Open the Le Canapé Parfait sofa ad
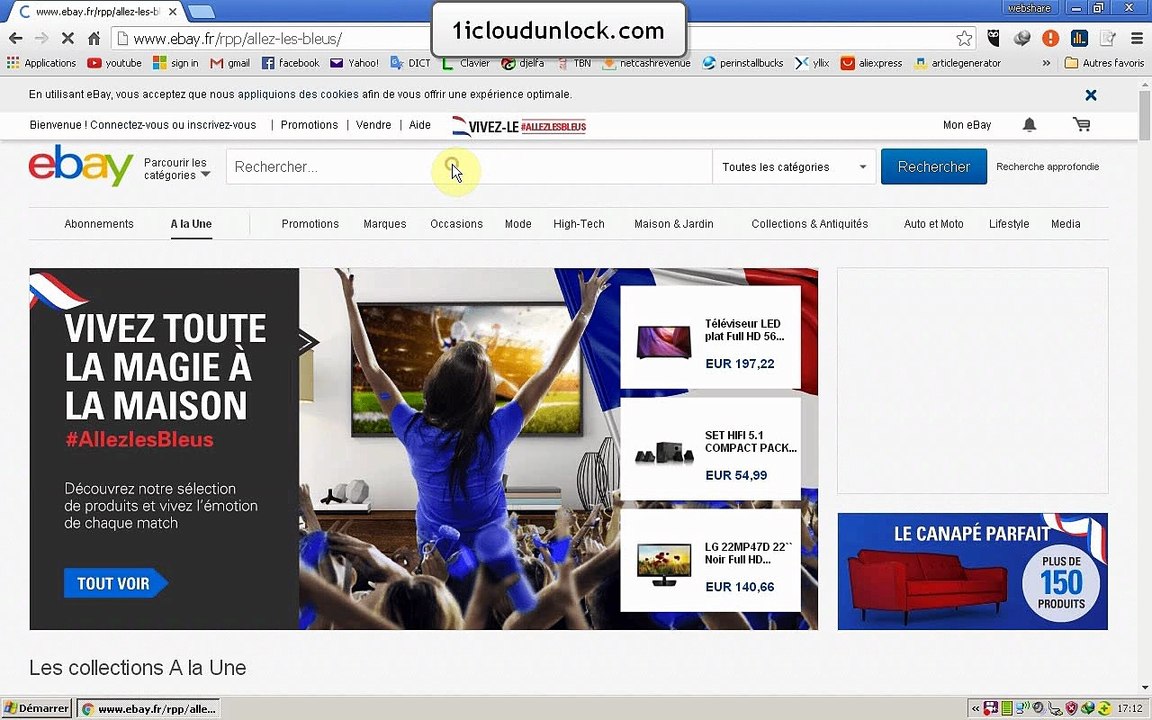The height and width of the screenshot is (720, 1152). 973,571
